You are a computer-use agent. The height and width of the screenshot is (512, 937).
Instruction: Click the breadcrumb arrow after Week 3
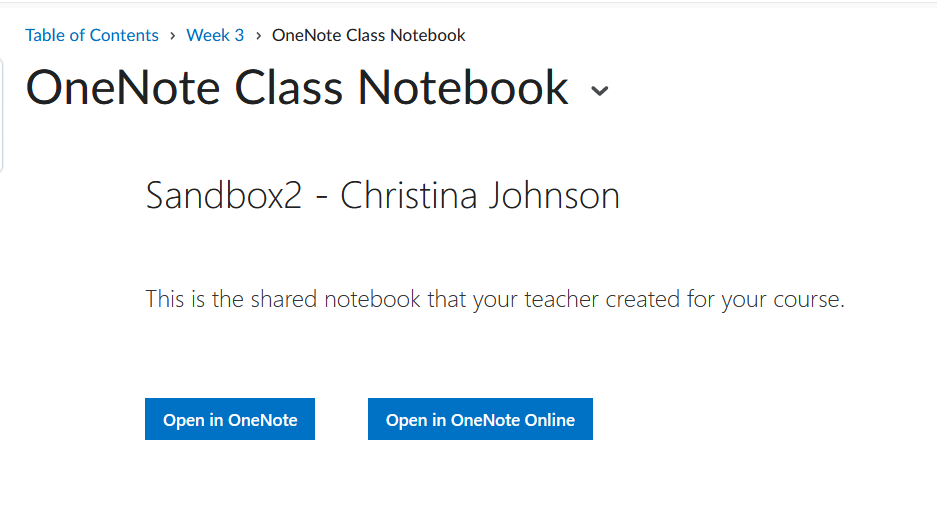(x=258, y=36)
